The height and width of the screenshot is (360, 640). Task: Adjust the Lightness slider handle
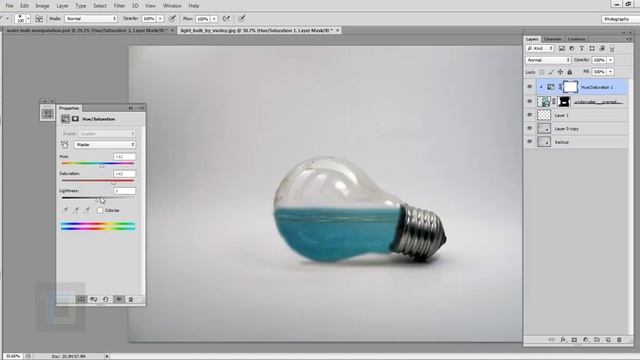(x=98, y=200)
